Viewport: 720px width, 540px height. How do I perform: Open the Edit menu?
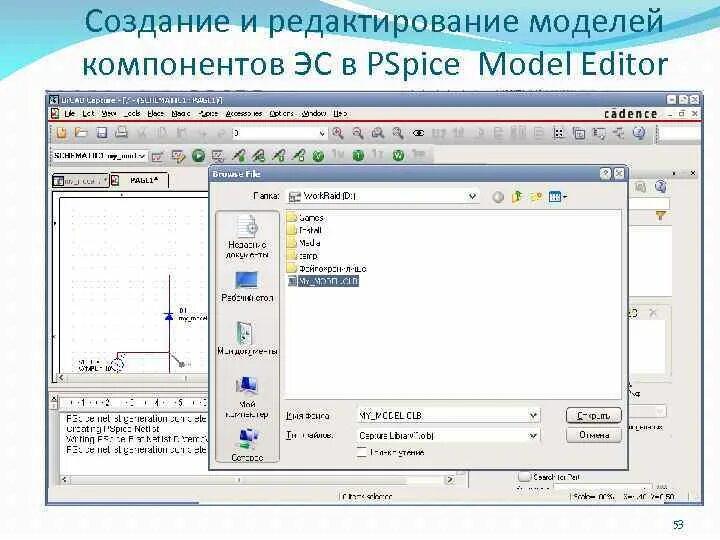pyautogui.click(x=88, y=113)
